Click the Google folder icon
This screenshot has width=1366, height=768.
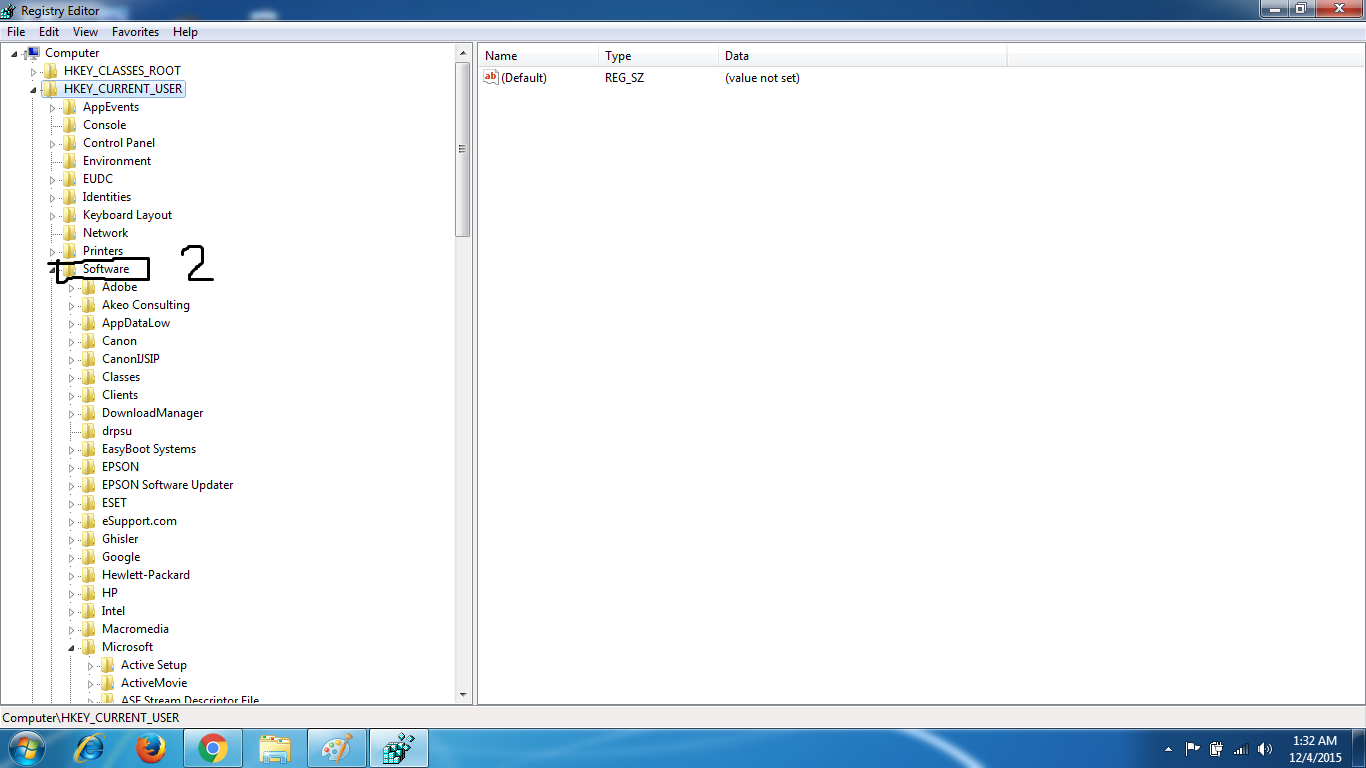coord(88,557)
